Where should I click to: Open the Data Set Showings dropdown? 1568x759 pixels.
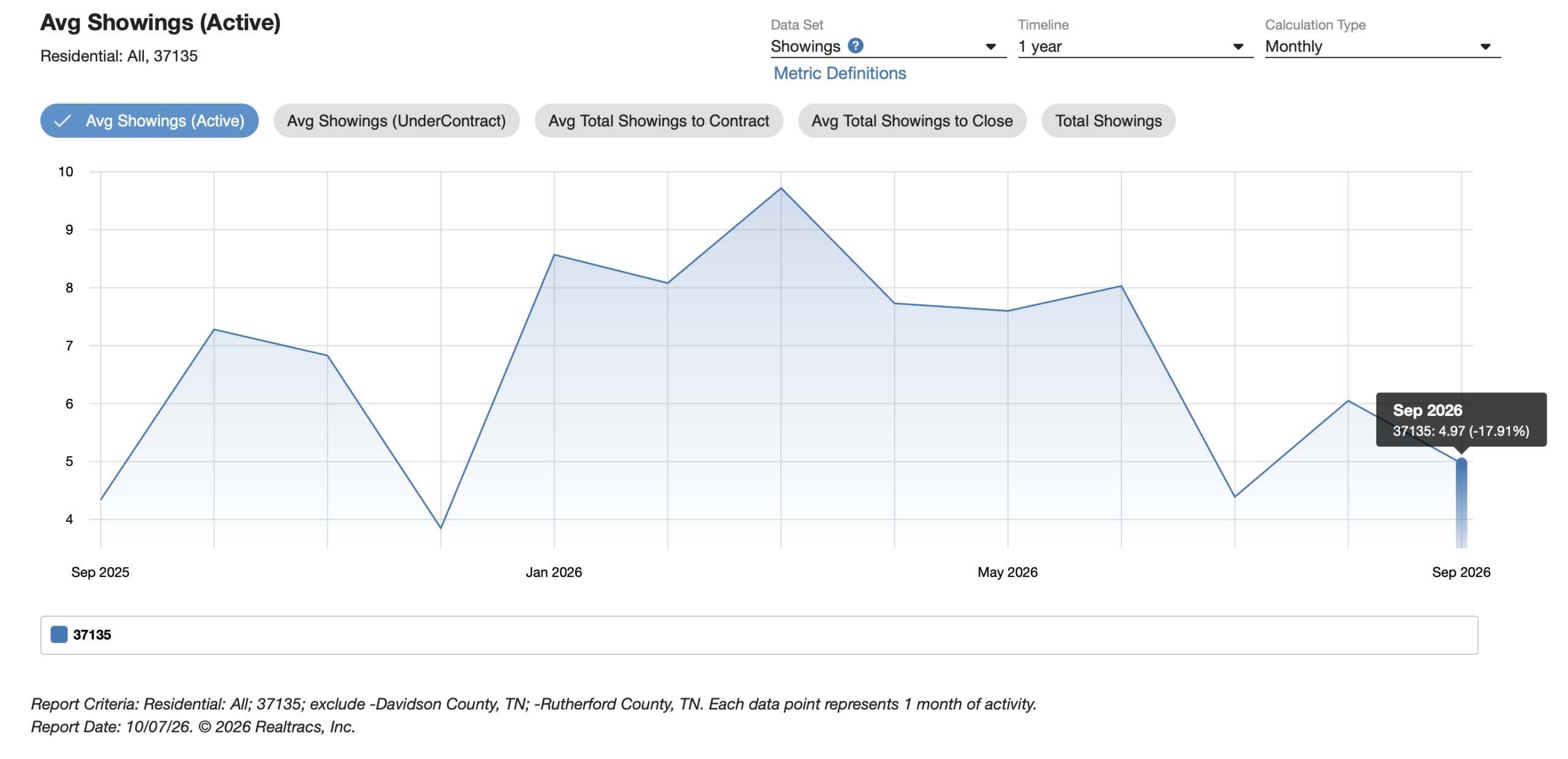click(888, 47)
